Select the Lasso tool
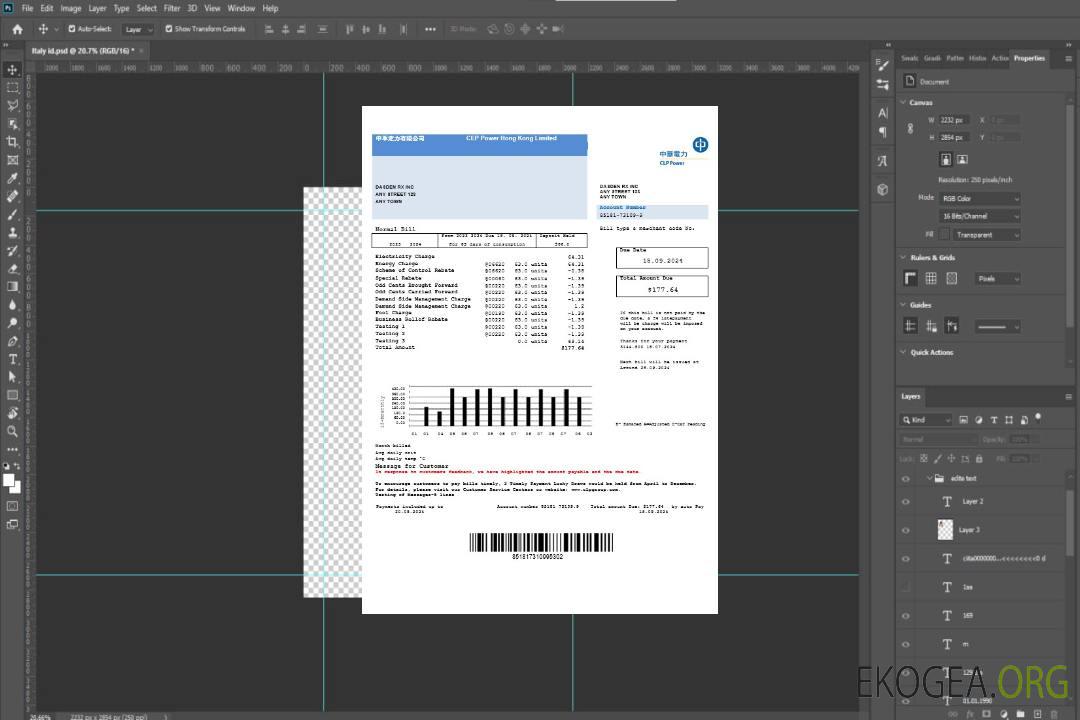This screenshot has width=1080, height=720. tap(12, 105)
